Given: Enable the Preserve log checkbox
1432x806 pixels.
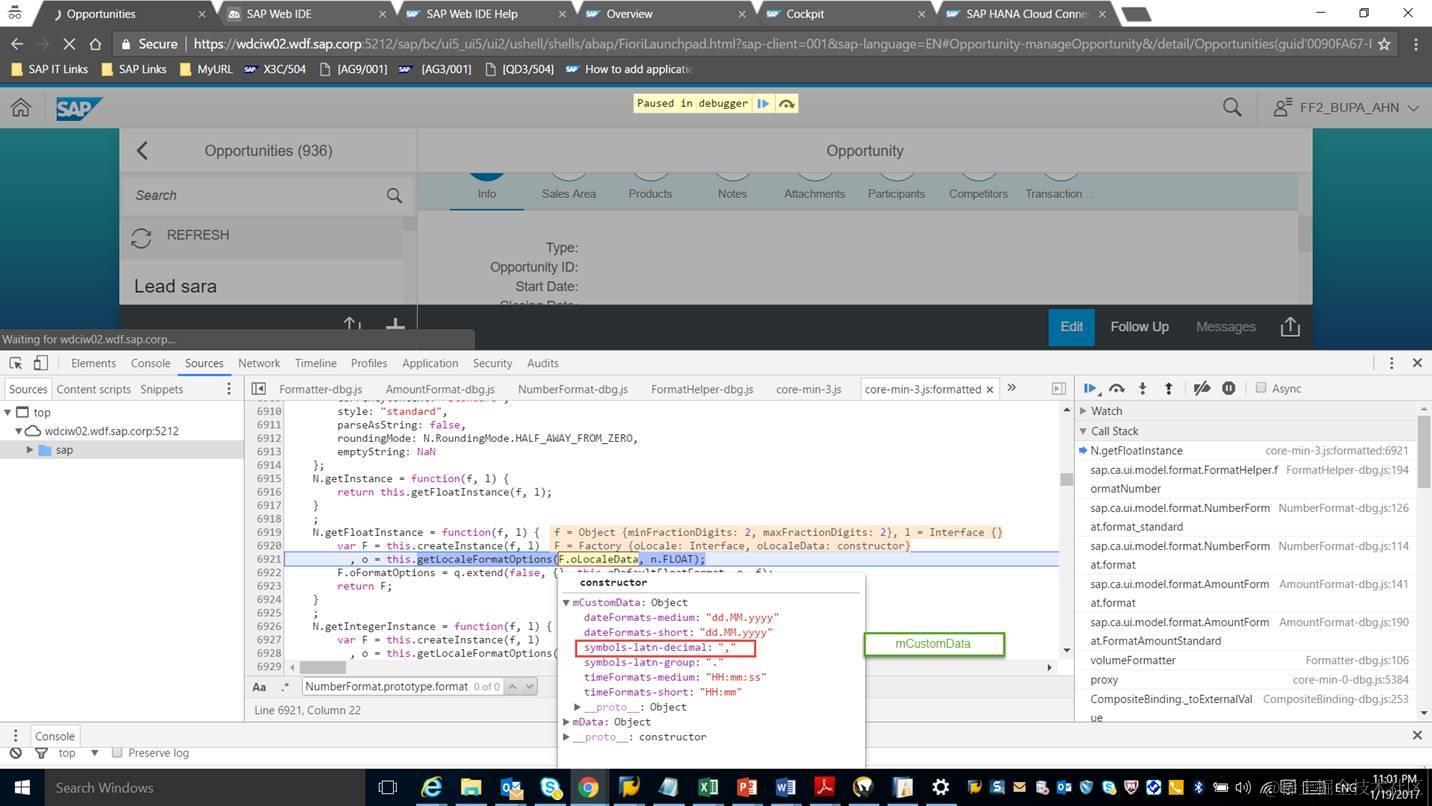Looking at the screenshot, I should pos(117,753).
